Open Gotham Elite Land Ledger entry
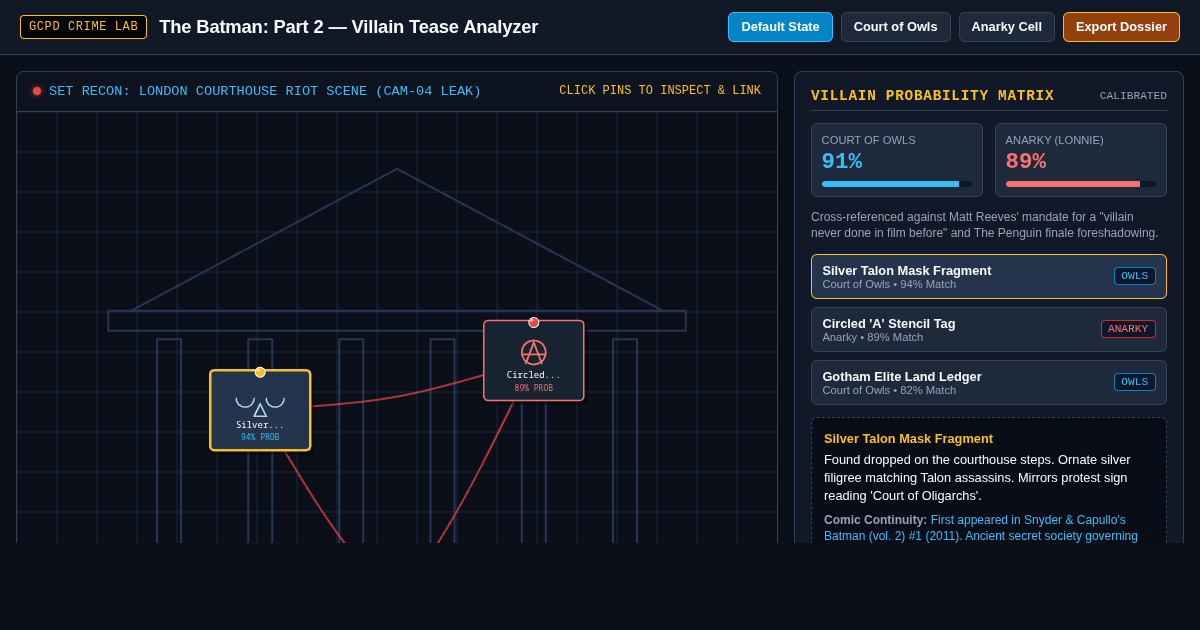 pos(989,383)
